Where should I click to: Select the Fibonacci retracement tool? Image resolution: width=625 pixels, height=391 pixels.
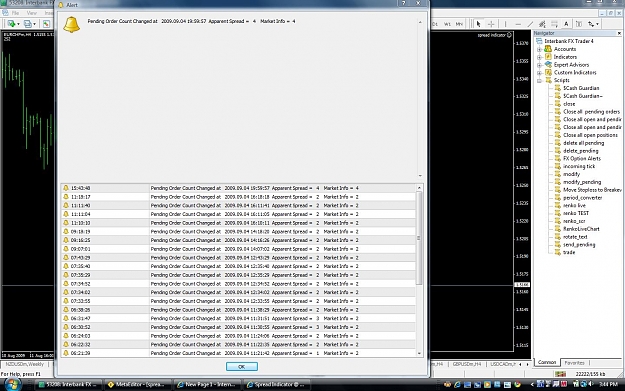(x=554, y=24)
